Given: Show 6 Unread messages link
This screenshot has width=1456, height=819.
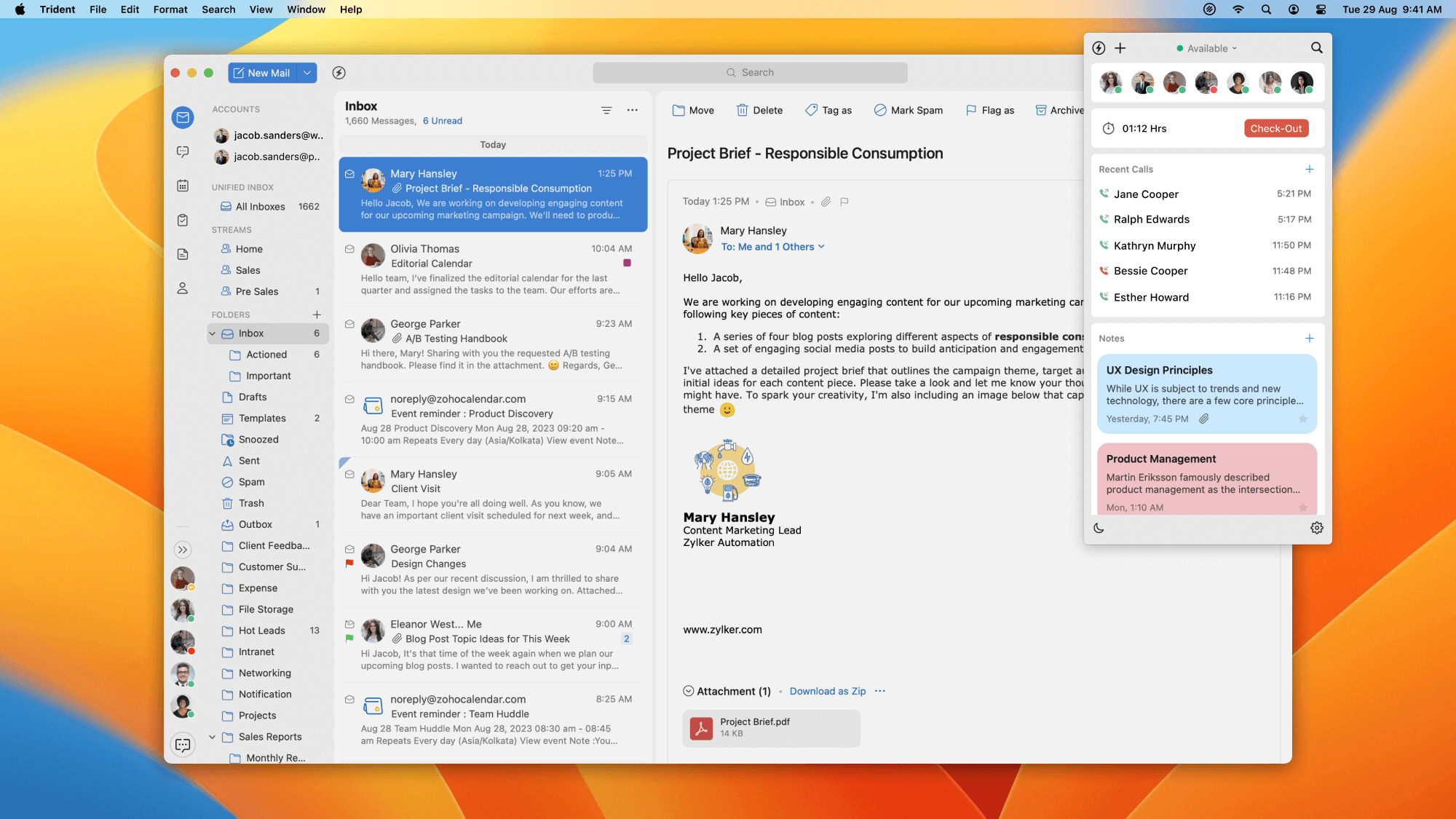Looking at the screenshot, I should coord(443,121).
